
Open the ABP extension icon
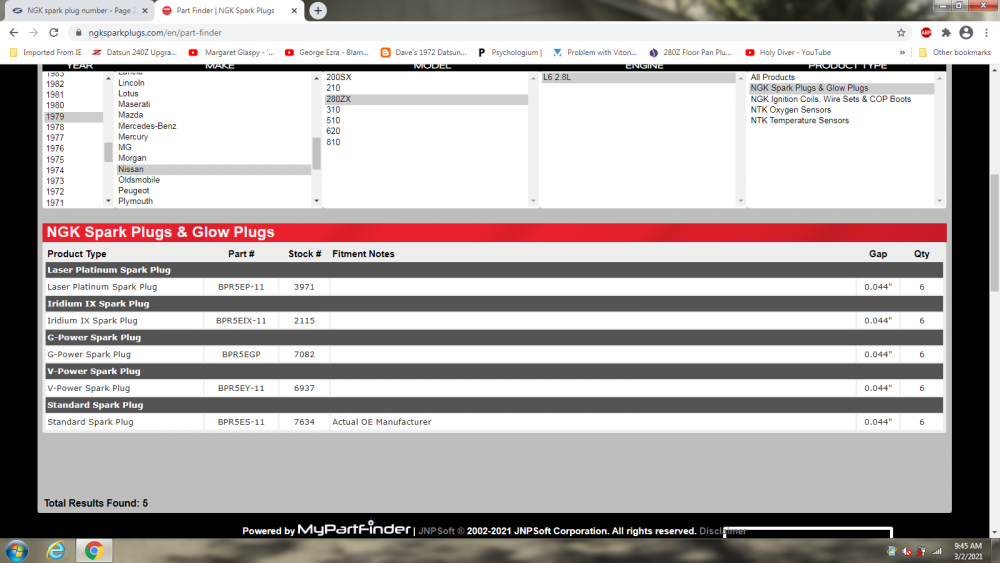tap(926, 33)
